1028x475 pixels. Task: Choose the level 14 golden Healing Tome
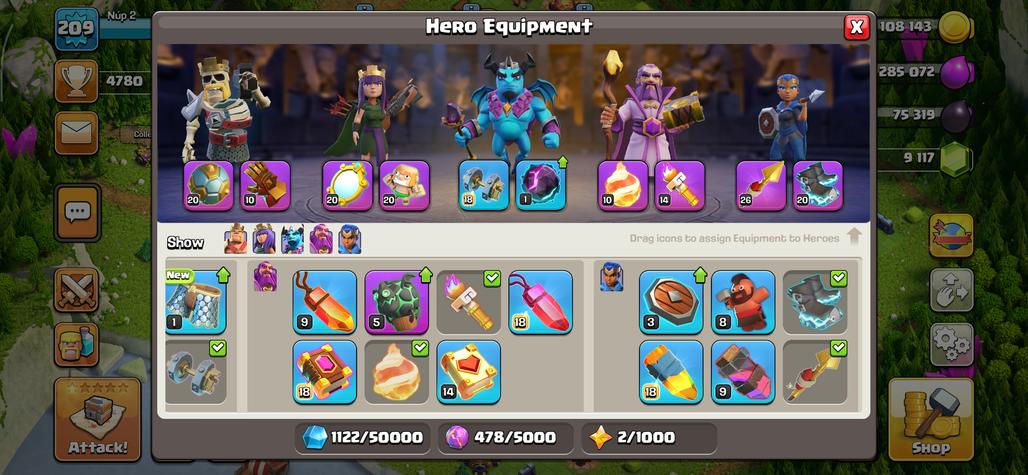468,371
